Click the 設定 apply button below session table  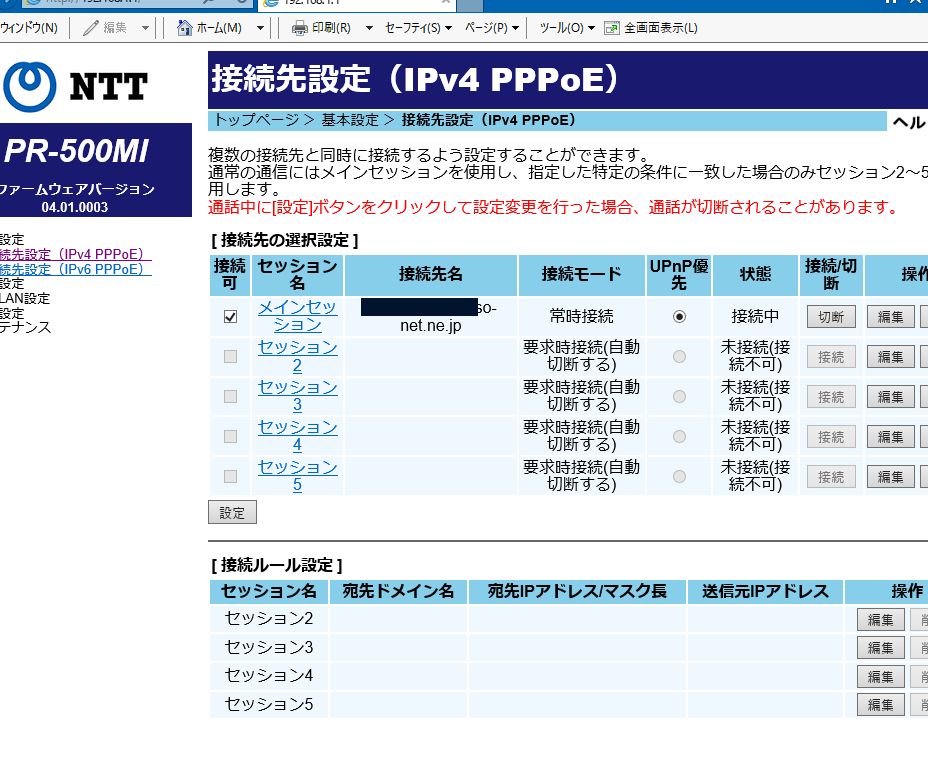pos(232,512)
